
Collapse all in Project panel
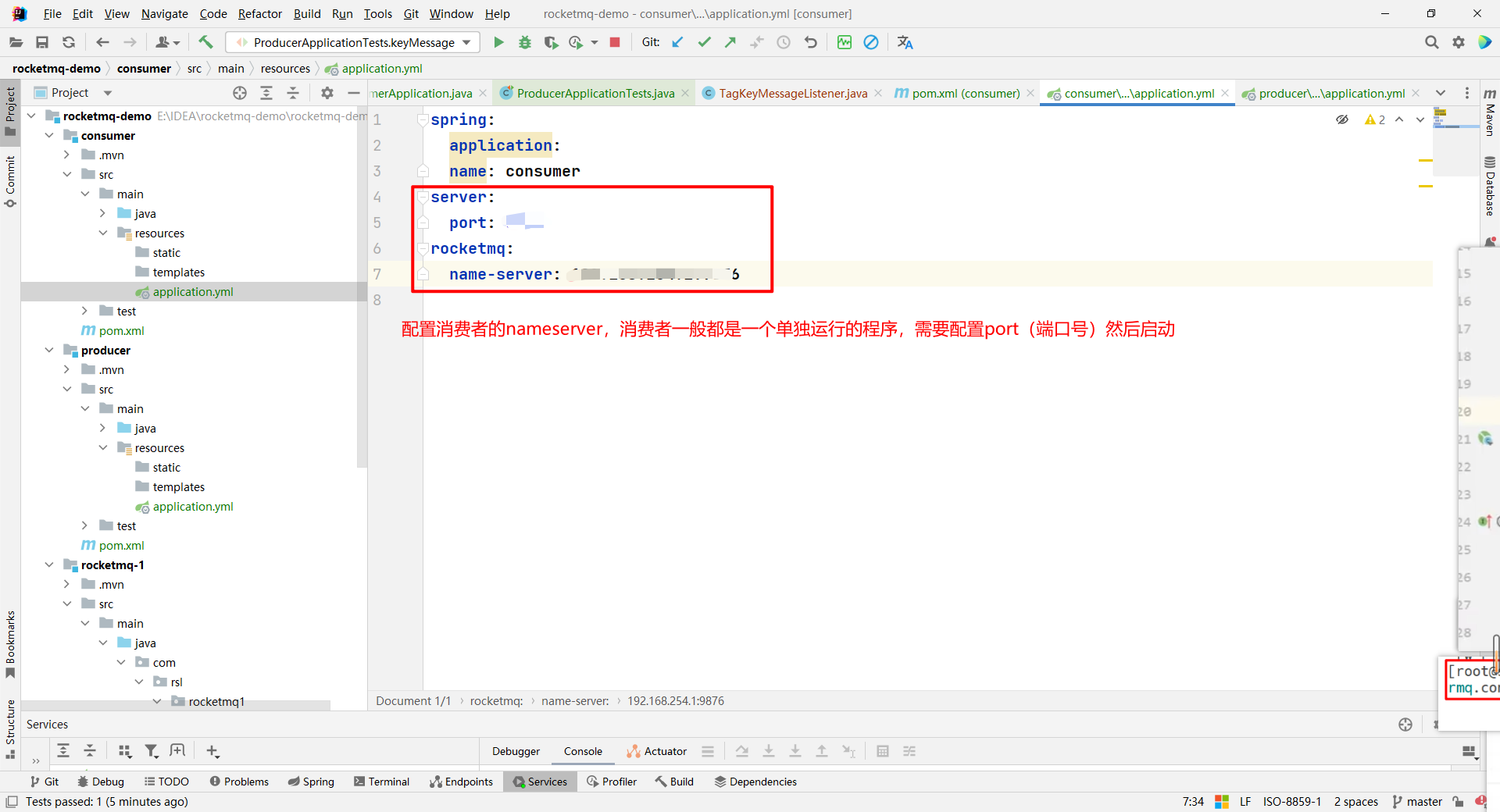pos(293,93)
